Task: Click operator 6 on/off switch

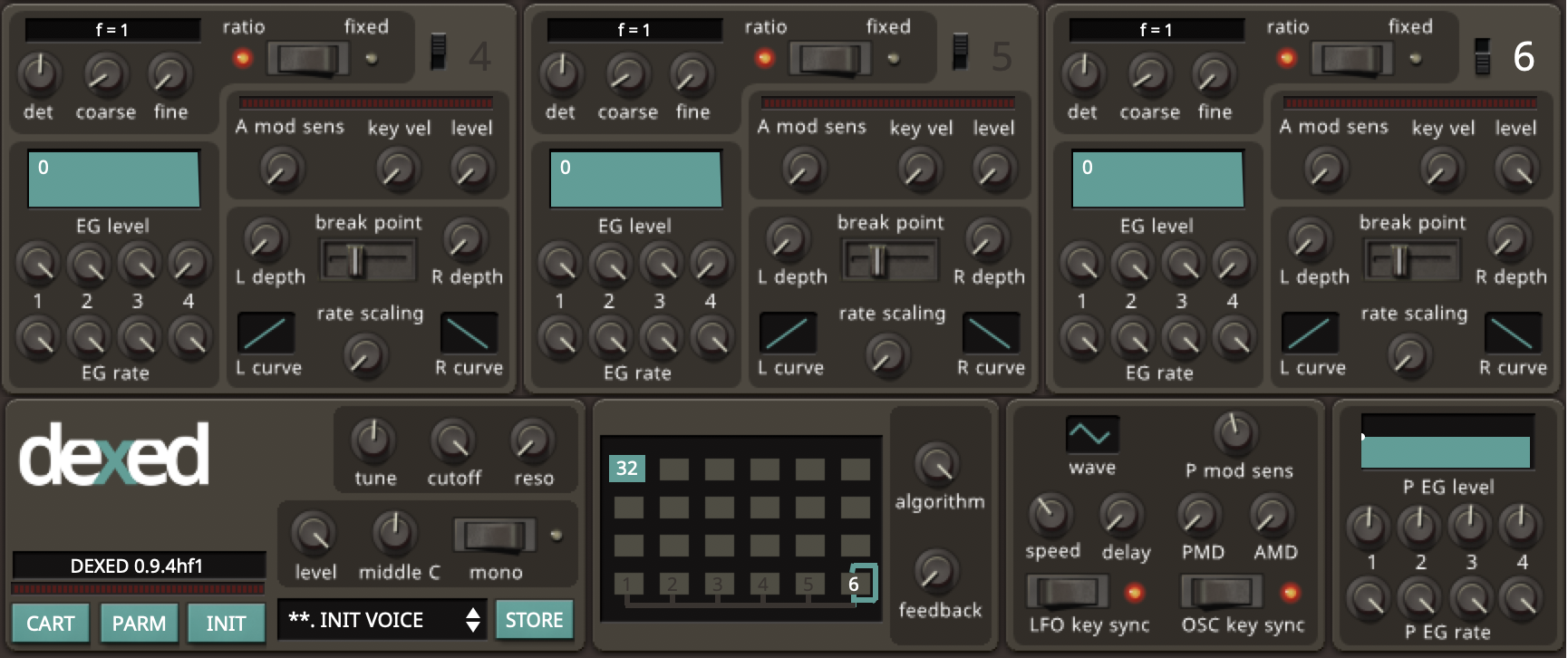Action: [x=1483, y=56]
